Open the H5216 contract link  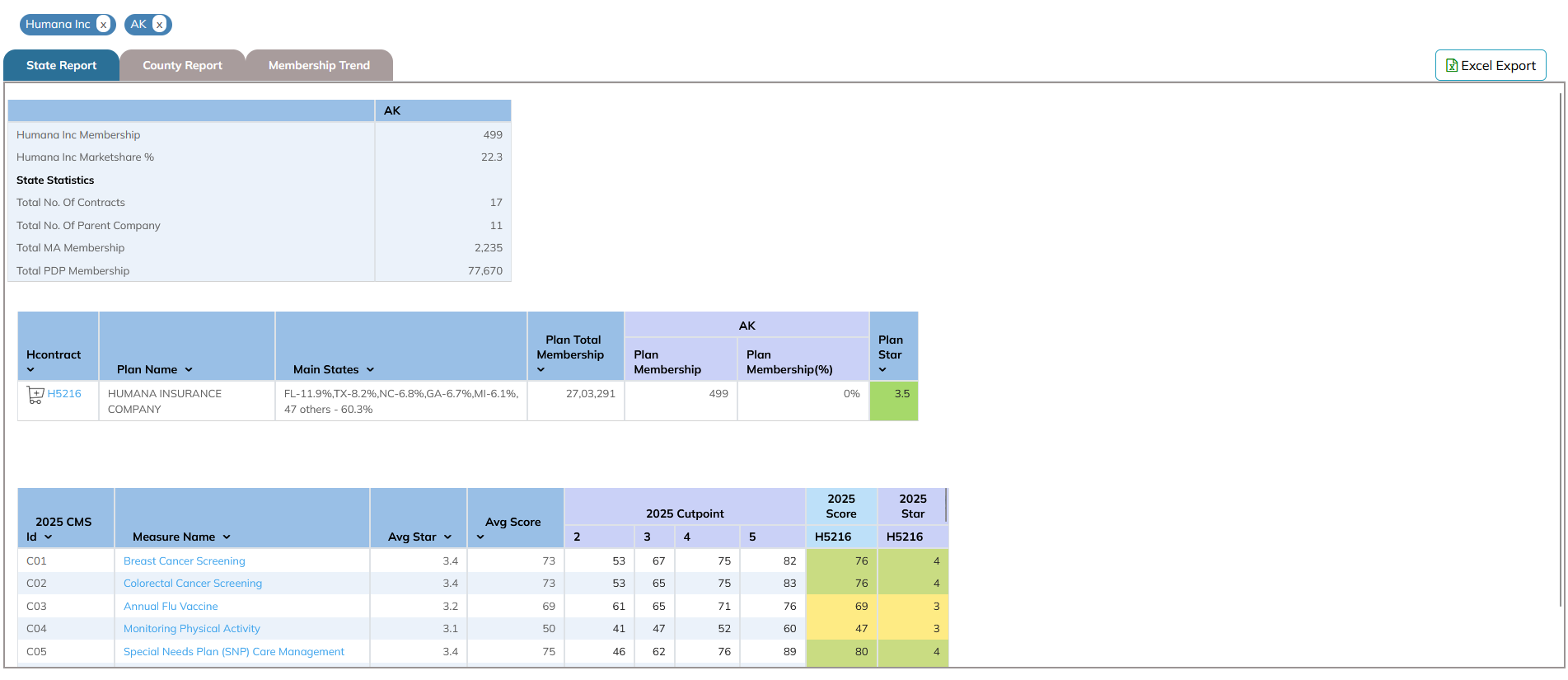pyautogui.click(x=64, y=394)
